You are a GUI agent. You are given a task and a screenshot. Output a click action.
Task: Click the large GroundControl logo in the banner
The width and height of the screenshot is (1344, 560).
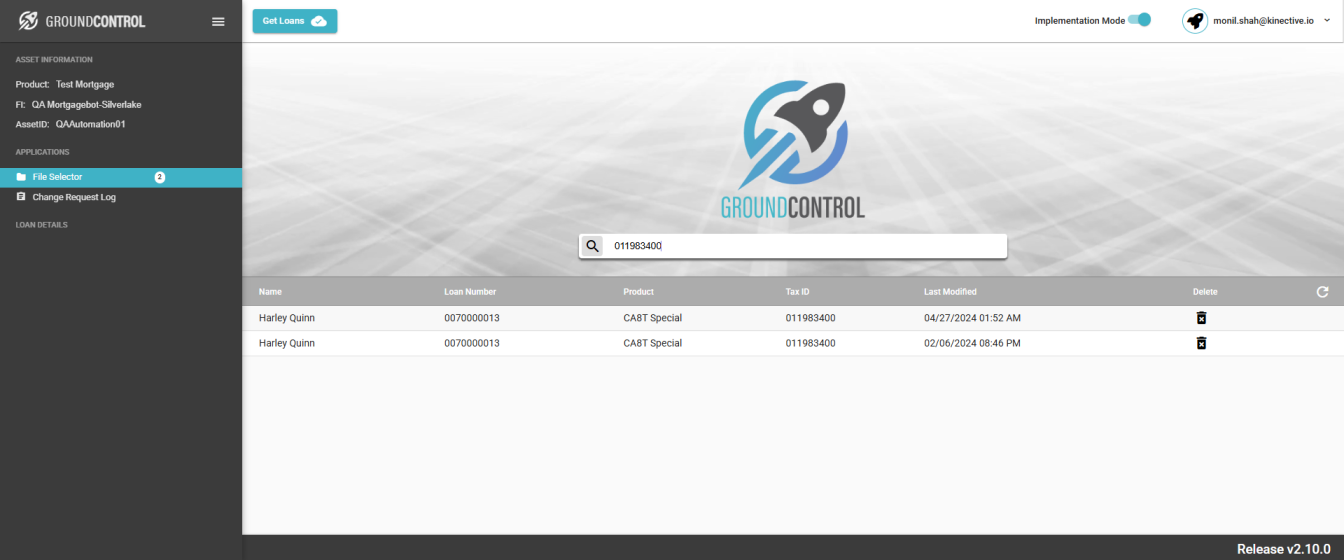click(x=793, y=149)
